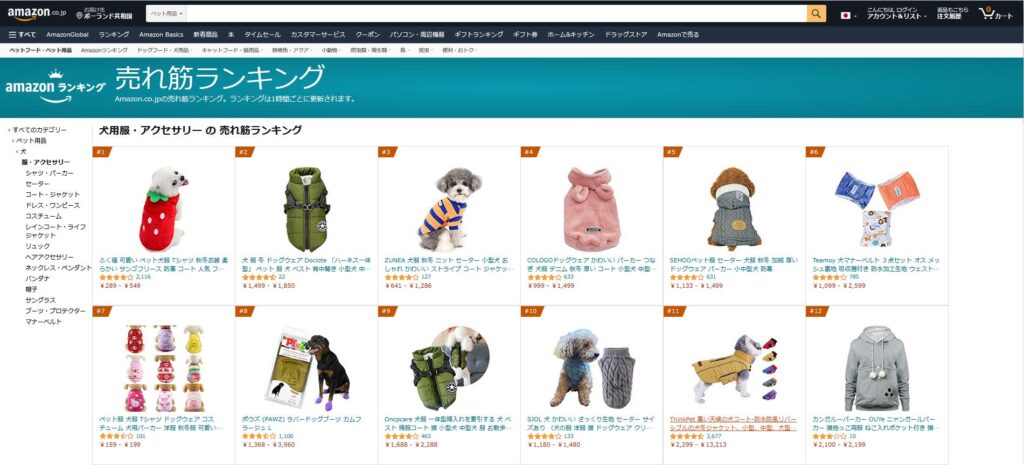Screen dimensions: 1024x465
Task: Open the gray kangaroo hoodie product image
Action: coord(876,369)
